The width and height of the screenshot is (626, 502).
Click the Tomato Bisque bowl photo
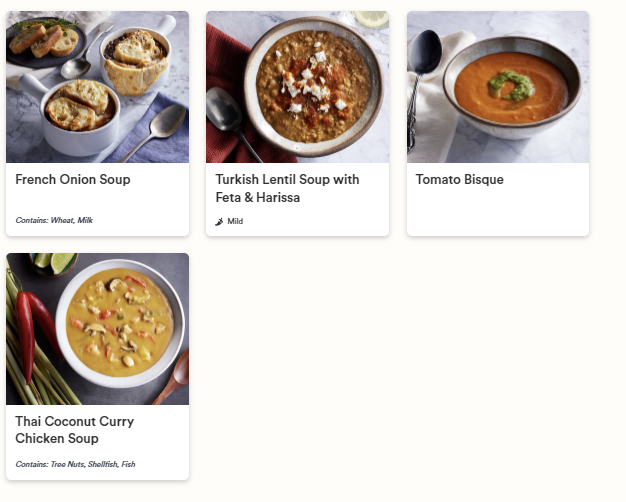tap(497, 87)
